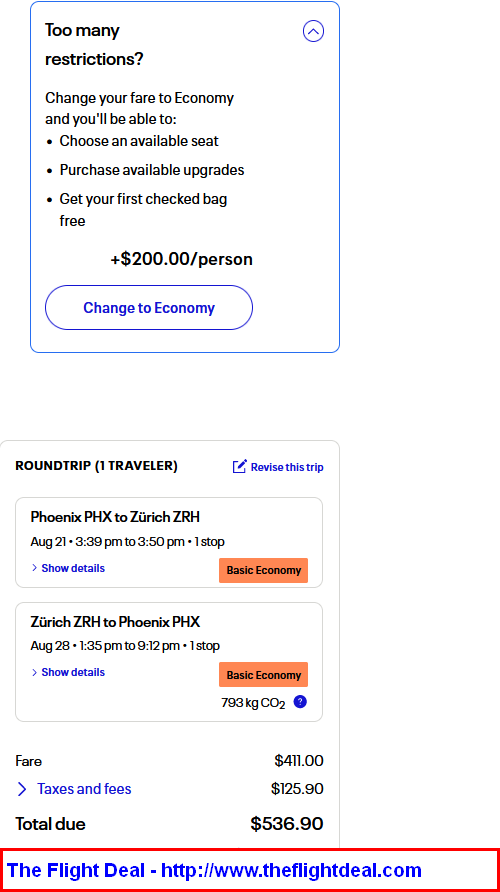Click the CO2 emissions help question mark icon
This screenshot has width=500, height=892.
300,702
